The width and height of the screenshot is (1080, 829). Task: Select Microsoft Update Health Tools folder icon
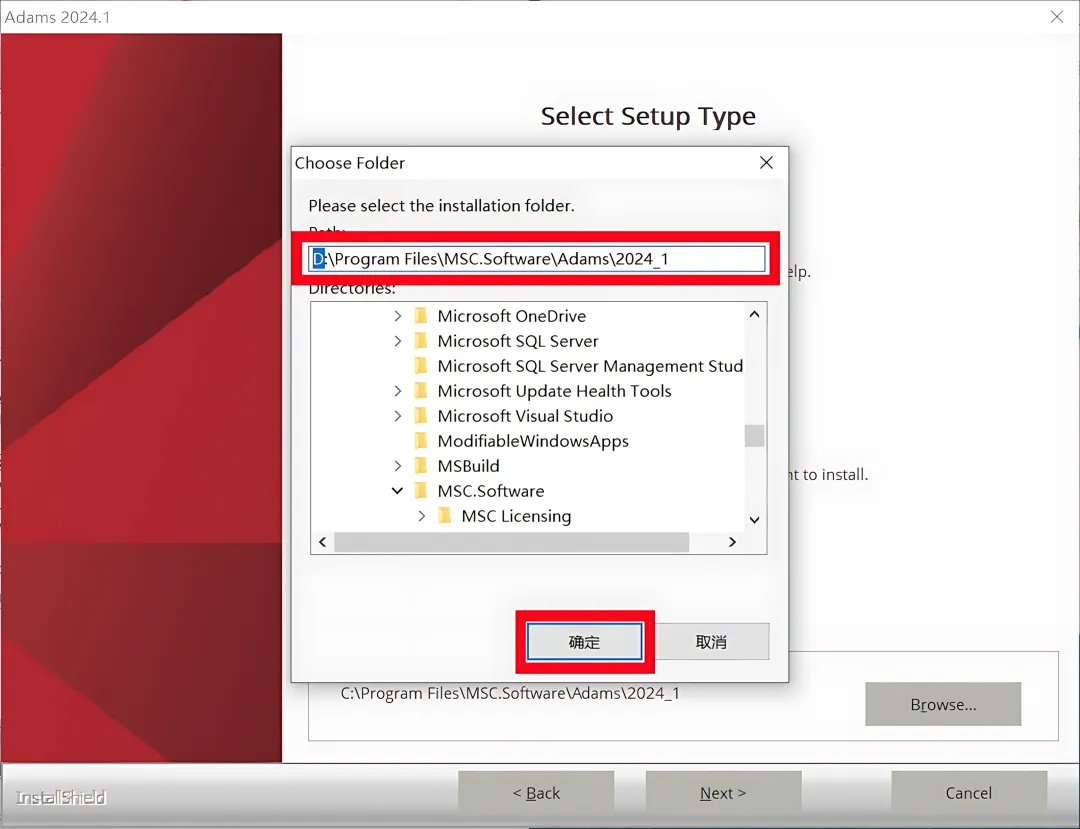click(x=421, y=391)
